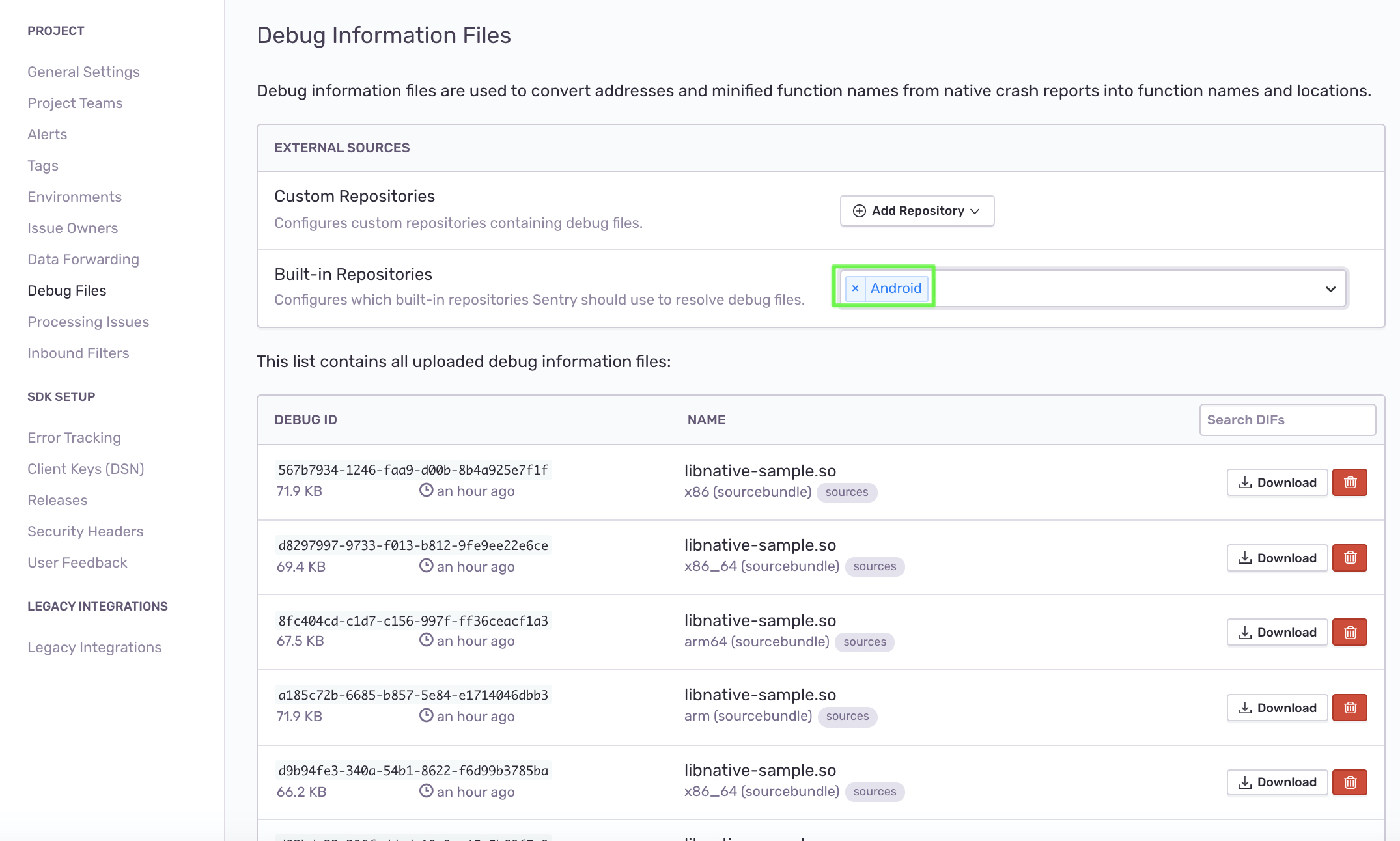
Task: Delete the d9b94fe3 debug file
Action: click(1349, 782)
